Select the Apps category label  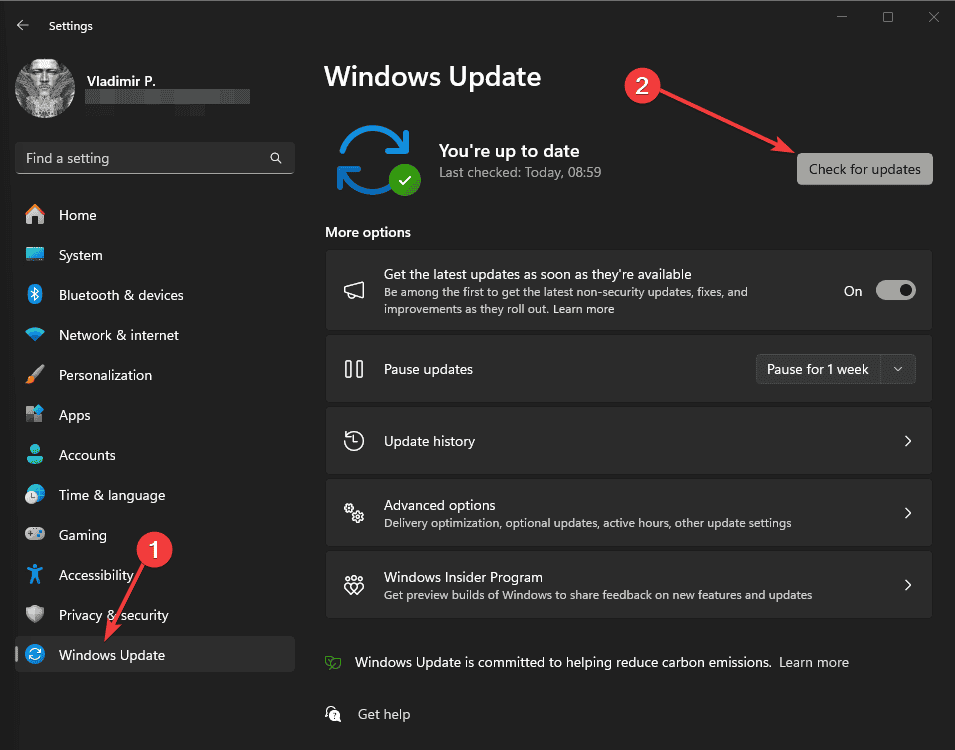(x=74, y=416)
